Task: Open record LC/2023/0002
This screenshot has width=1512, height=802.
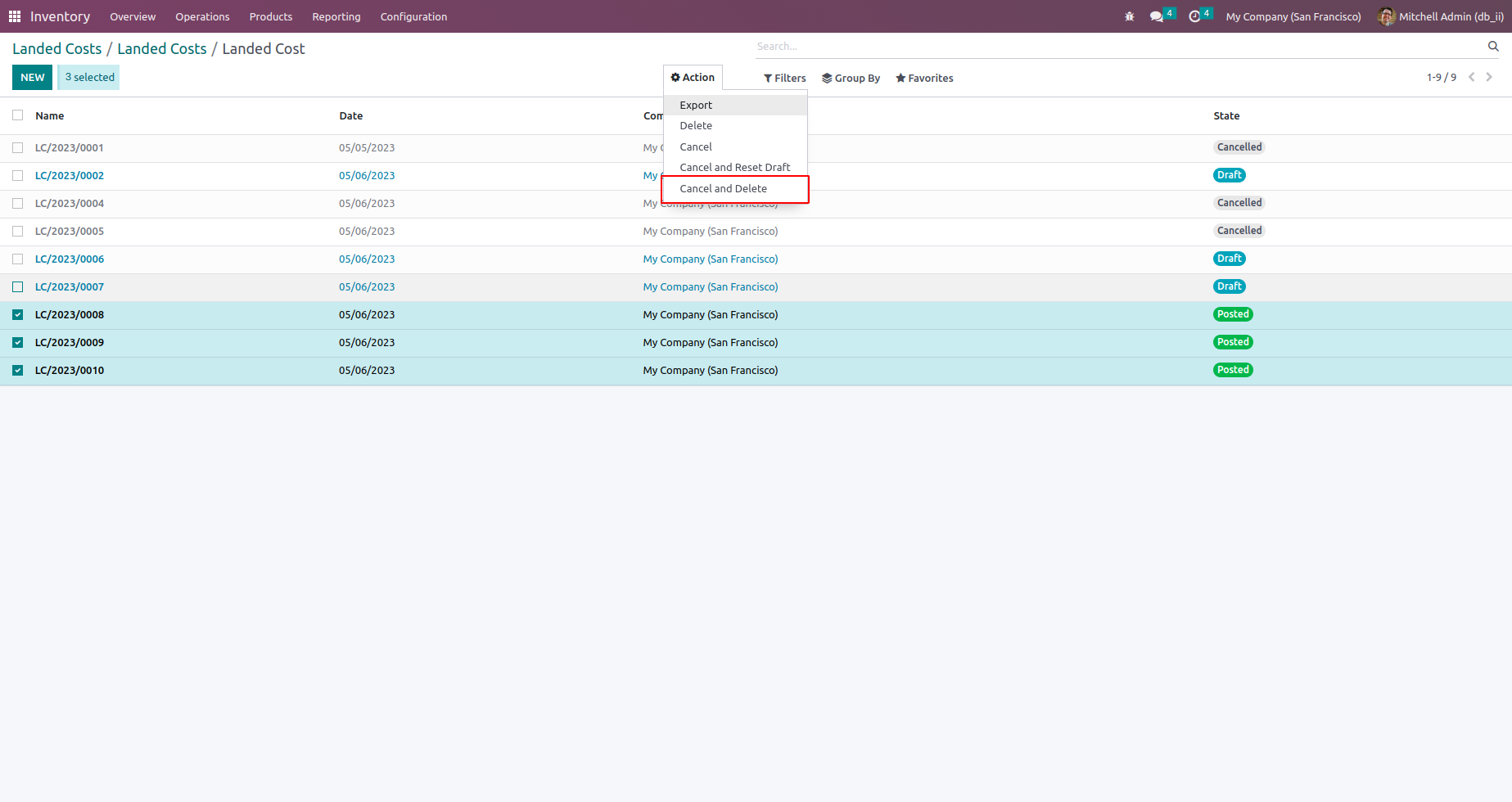Action: pos(70,176)
